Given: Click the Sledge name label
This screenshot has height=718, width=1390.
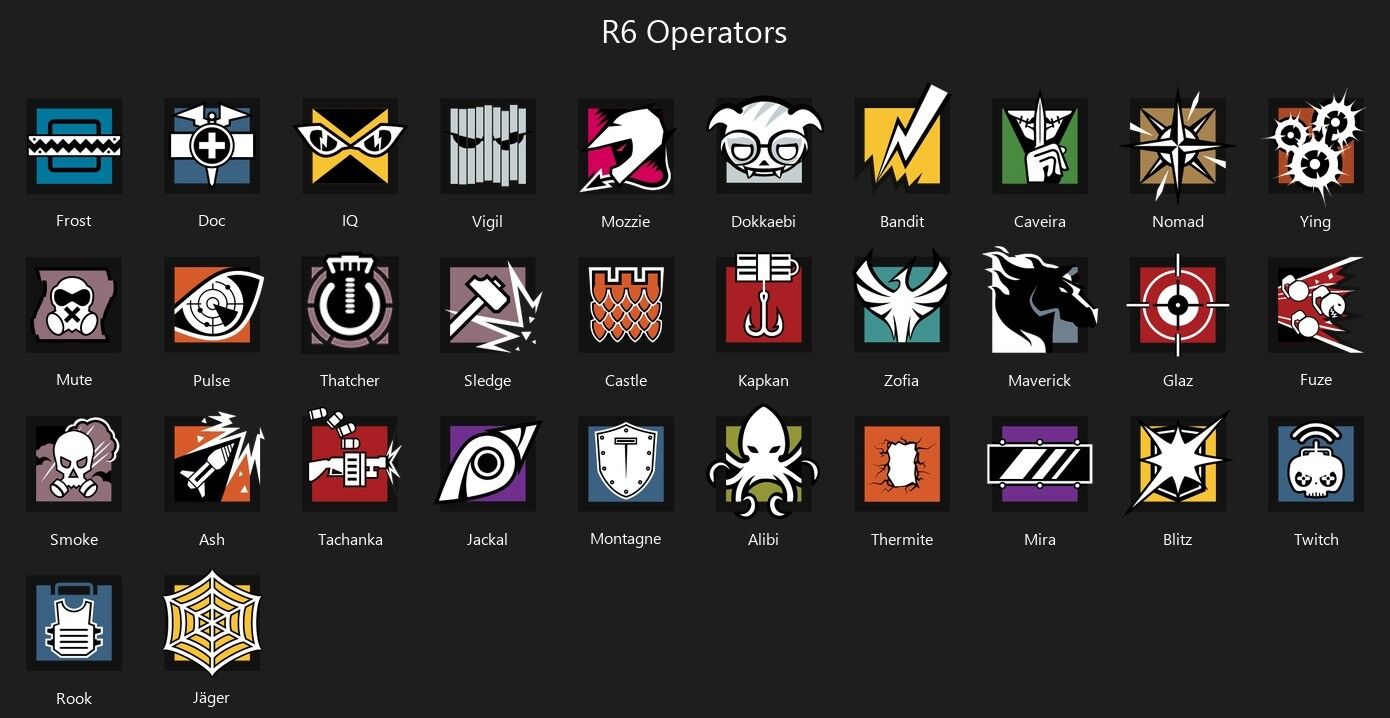Looking at the screenshot, I should point(488,381).
